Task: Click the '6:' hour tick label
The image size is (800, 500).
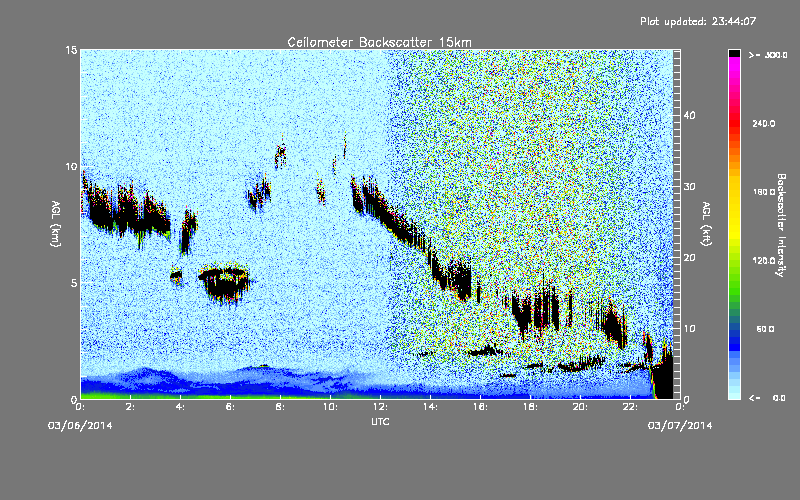Action: point(230,407)
